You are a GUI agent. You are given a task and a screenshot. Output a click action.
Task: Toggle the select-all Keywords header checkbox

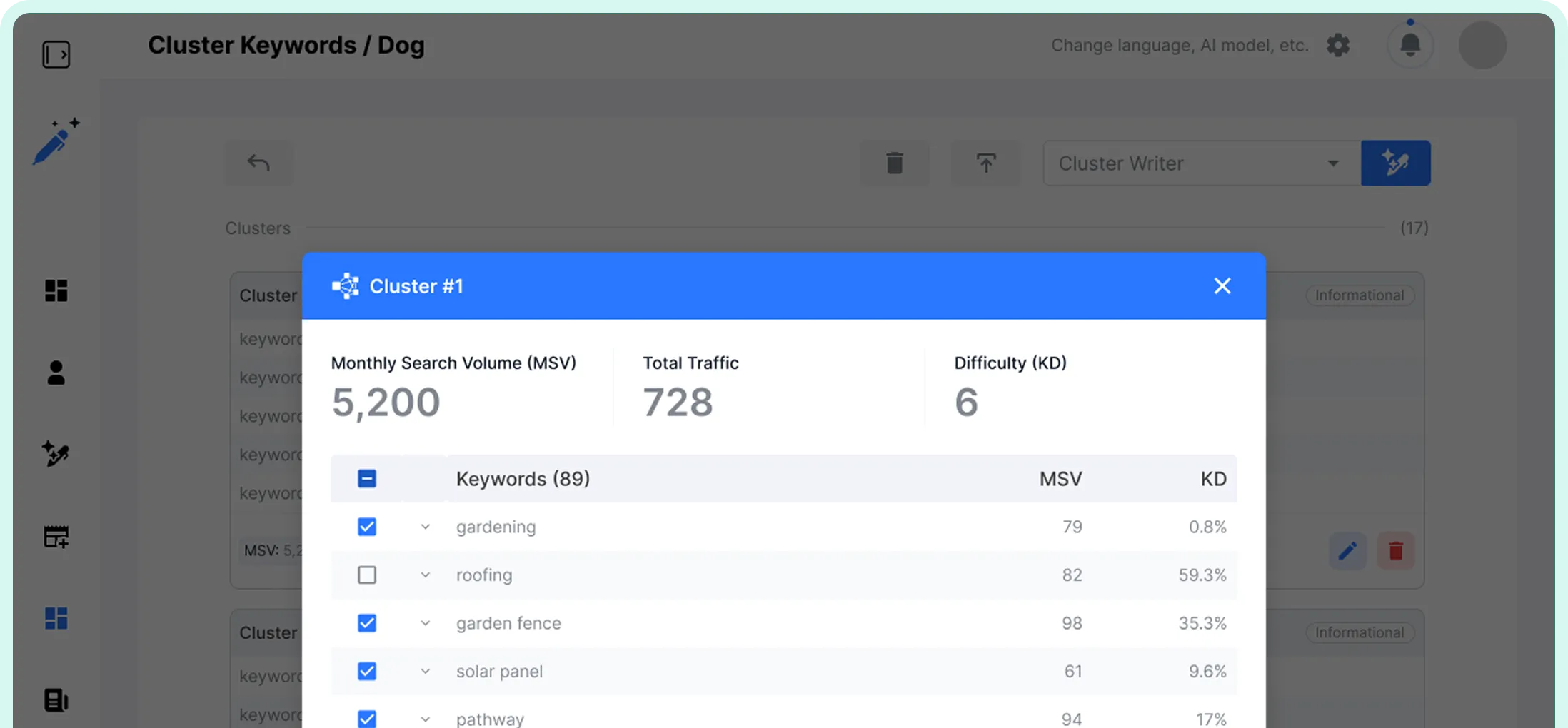coord(367,479)
